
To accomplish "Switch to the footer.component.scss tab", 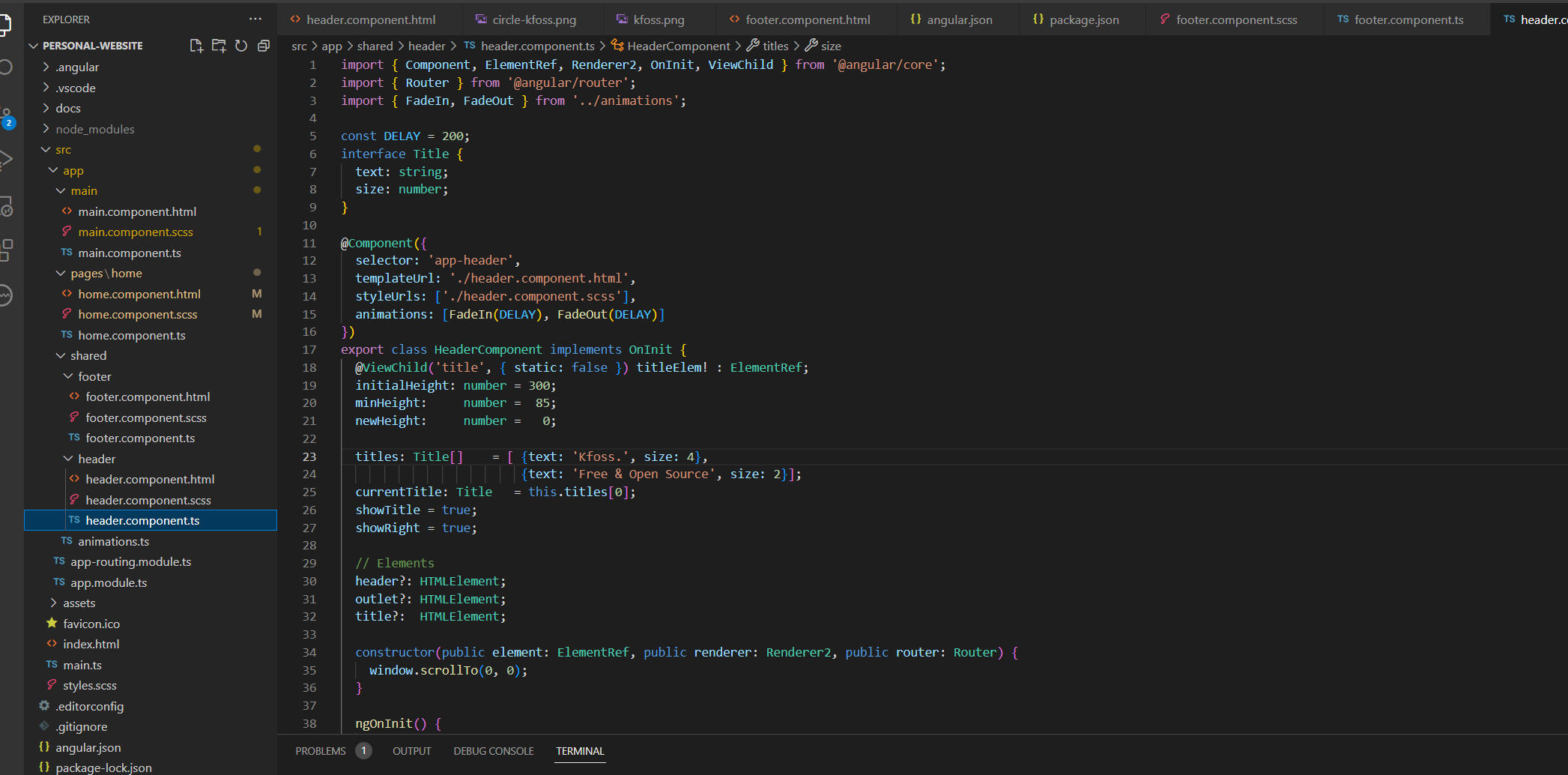I will (x=1236, y=19).
